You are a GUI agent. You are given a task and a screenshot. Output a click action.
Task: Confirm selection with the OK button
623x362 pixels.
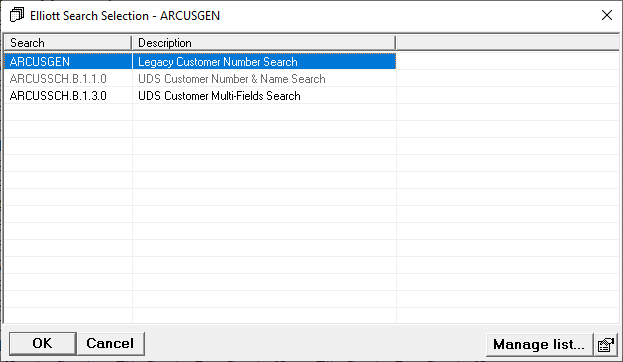[x=43, y=343]
